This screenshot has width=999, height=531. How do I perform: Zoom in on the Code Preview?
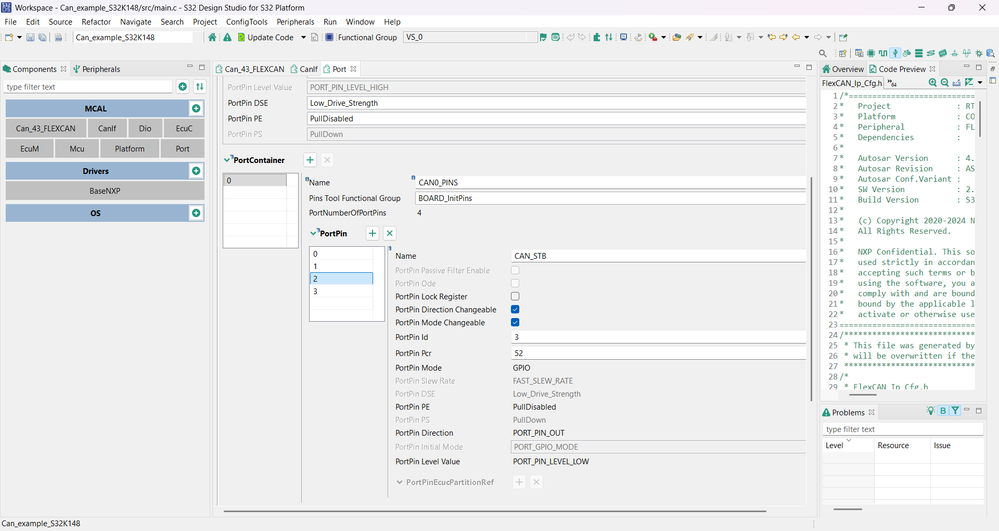click(x=933, y=82)
